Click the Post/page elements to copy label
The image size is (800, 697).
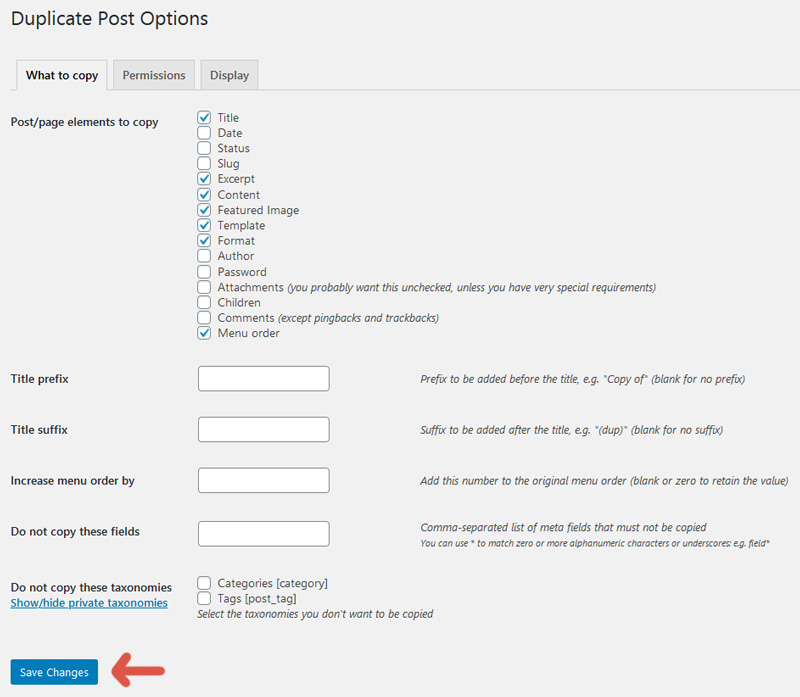(84, 122)
